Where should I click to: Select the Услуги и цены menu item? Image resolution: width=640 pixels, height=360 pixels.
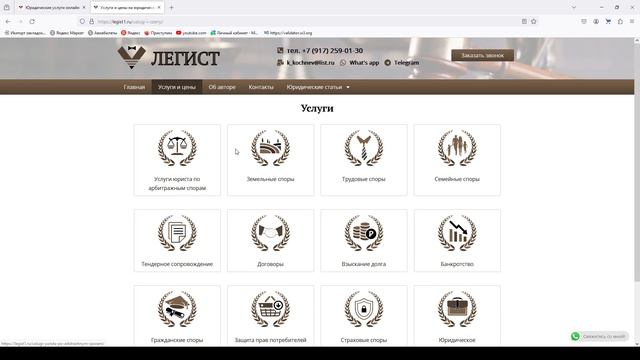pos(177,87)
